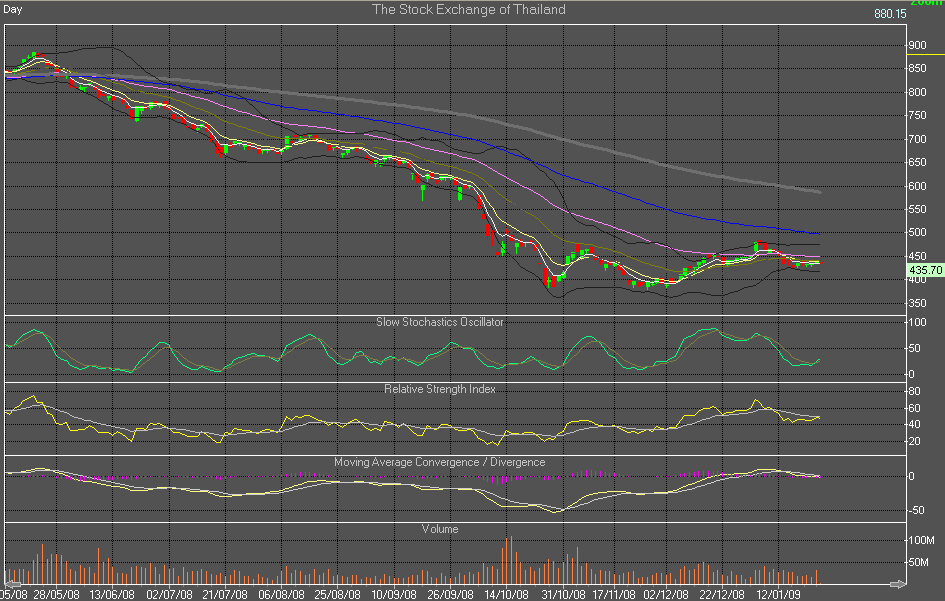Screen dimensions: 945x601
Task: Click the 700 price axis label
Action: pyautogui.click(x=917, y=139)
